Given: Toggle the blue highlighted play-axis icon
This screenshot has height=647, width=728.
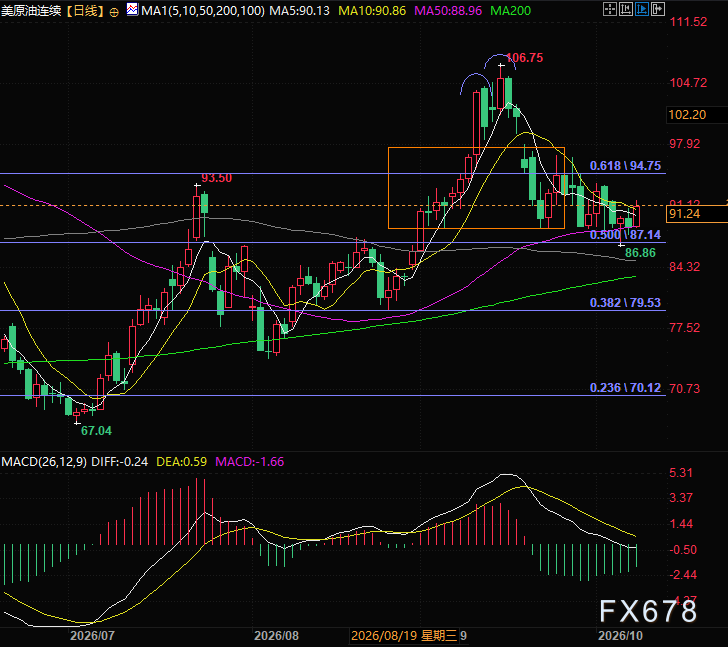Looking at the screenshot, I should (642, 9).
